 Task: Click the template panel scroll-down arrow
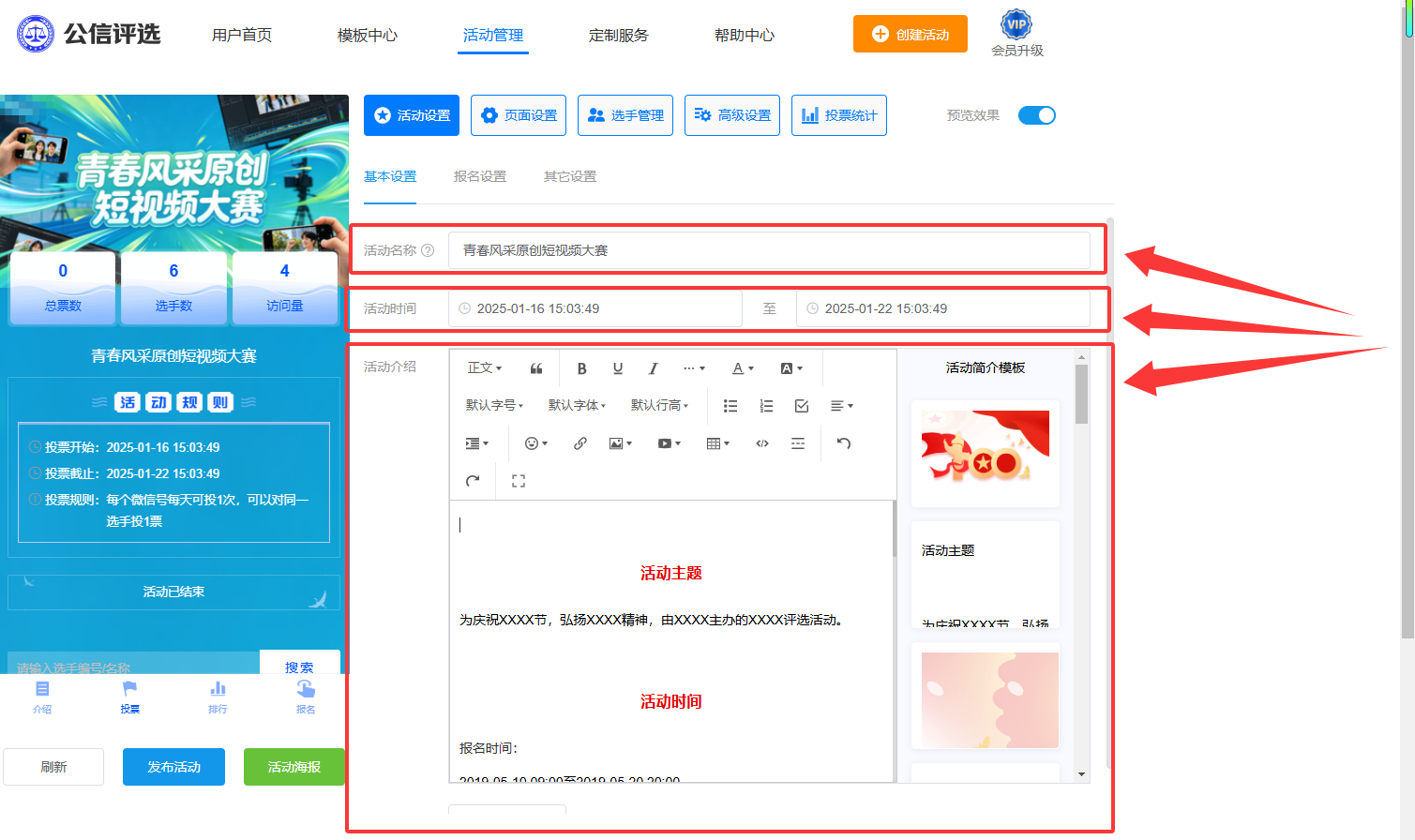click(x=1081, y=774)
